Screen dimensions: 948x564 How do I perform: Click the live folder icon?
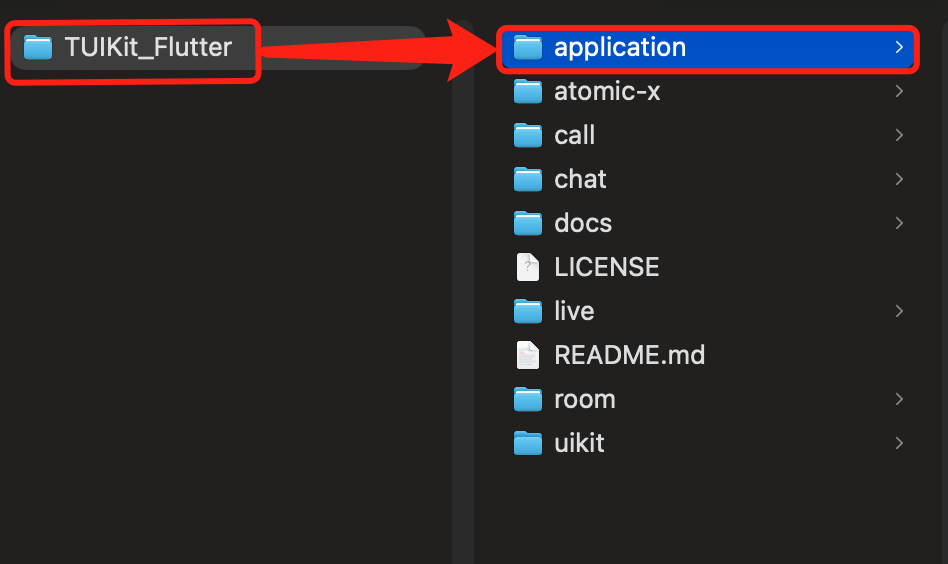pos(528,311)
